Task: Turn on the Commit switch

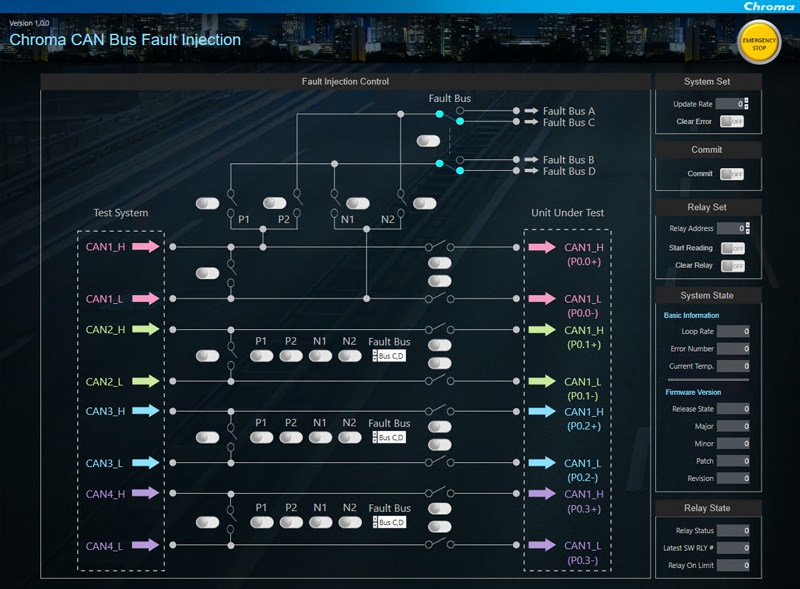Action: pos(732,174)
